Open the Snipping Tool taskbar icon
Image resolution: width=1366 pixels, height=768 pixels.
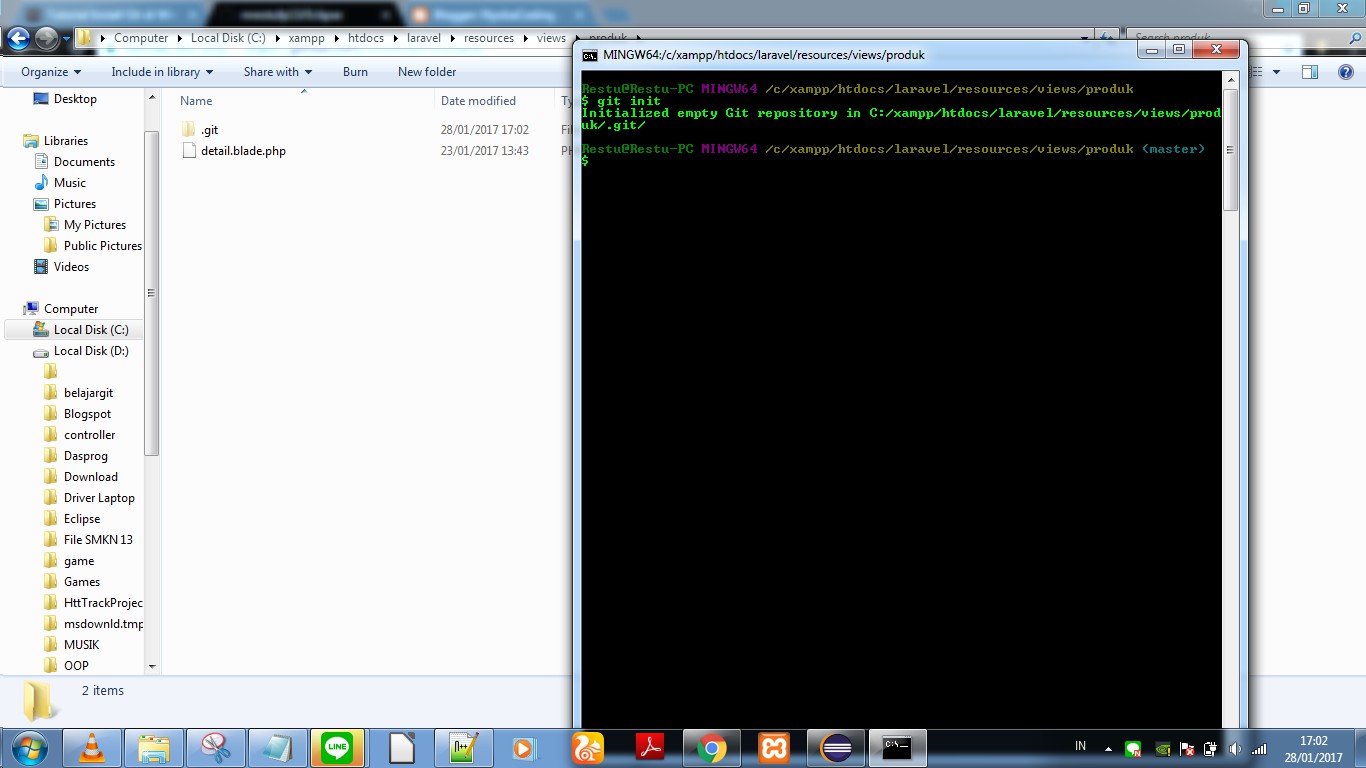pos(216,748)
